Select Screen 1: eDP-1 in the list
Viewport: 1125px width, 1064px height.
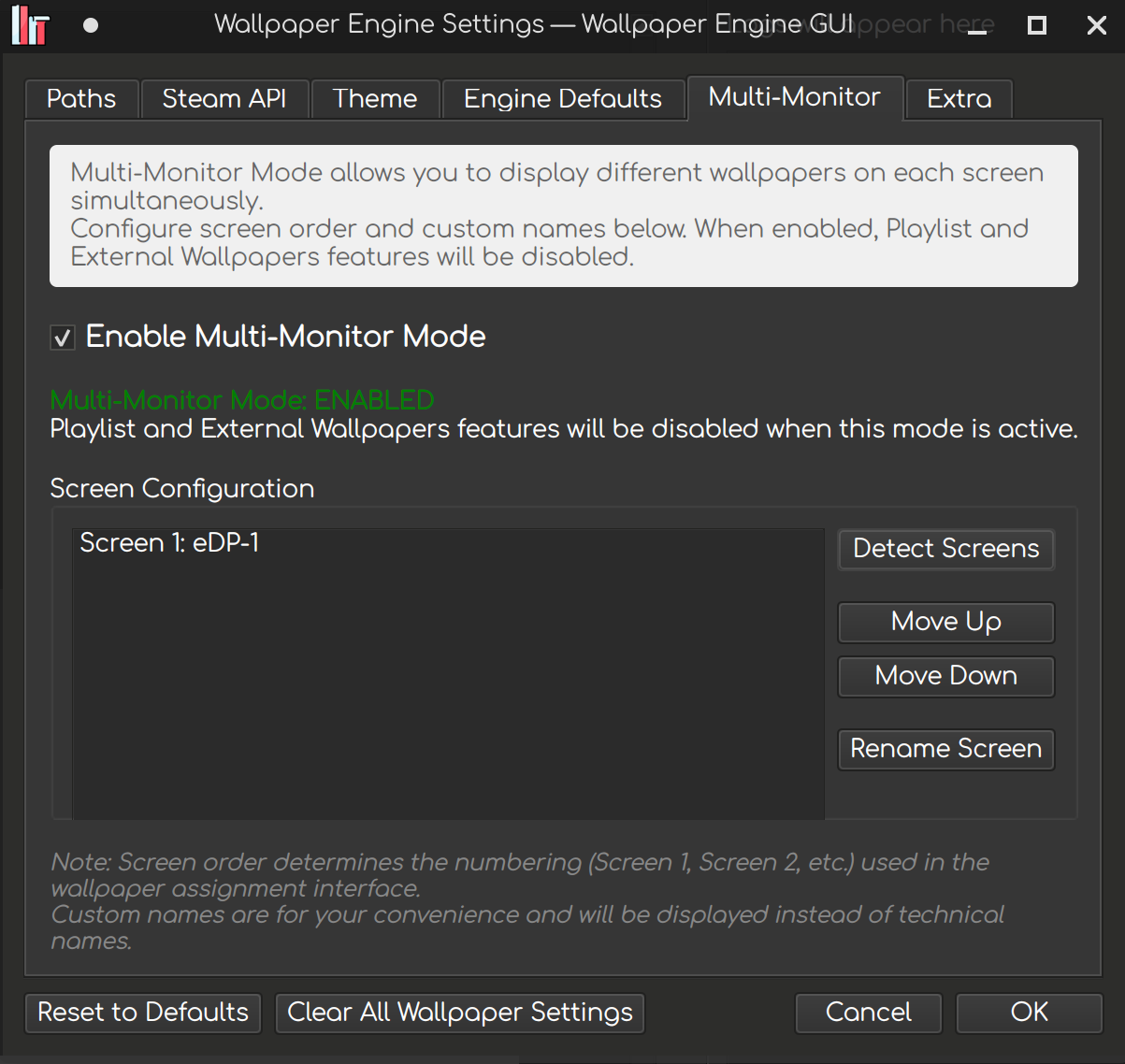tap(448, 543)
